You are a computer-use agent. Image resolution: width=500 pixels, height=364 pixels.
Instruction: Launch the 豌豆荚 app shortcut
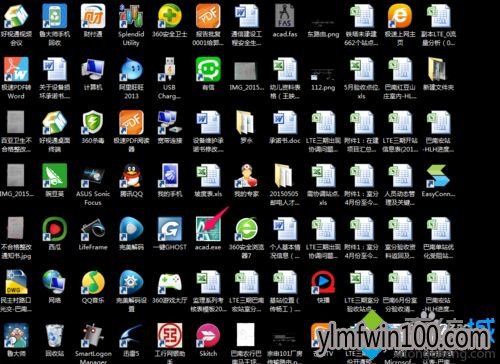click(x=55, y=181)
